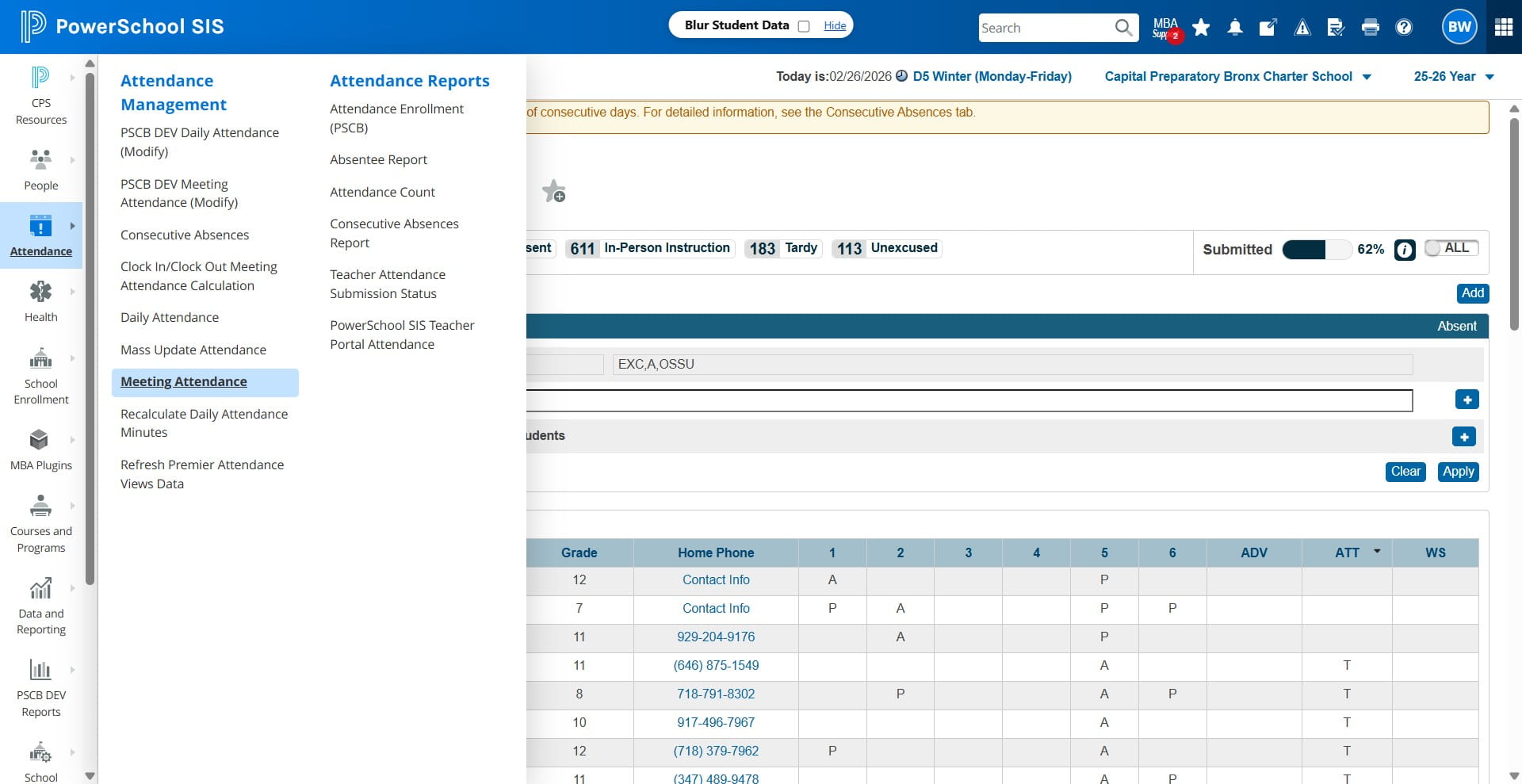
Task: Click the Apply button
Action: [1459, 472]
